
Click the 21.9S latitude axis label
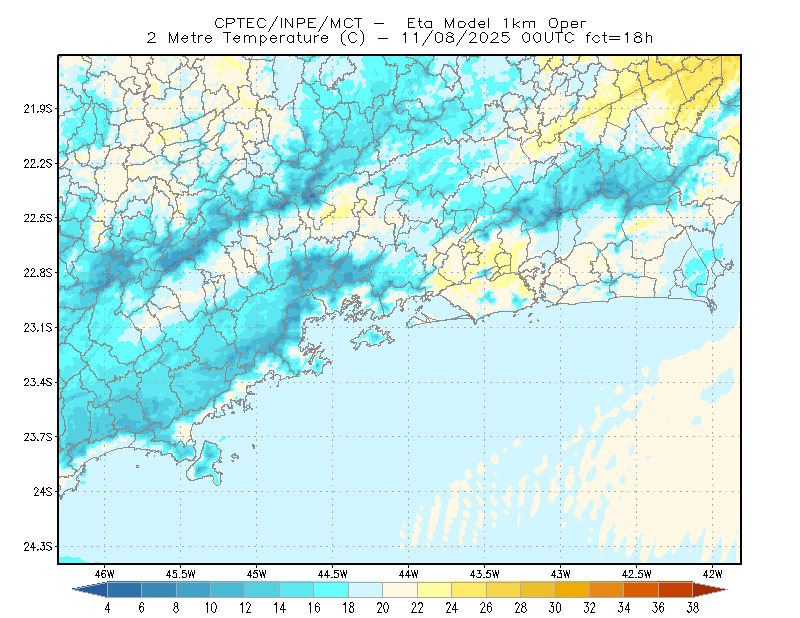38,109
